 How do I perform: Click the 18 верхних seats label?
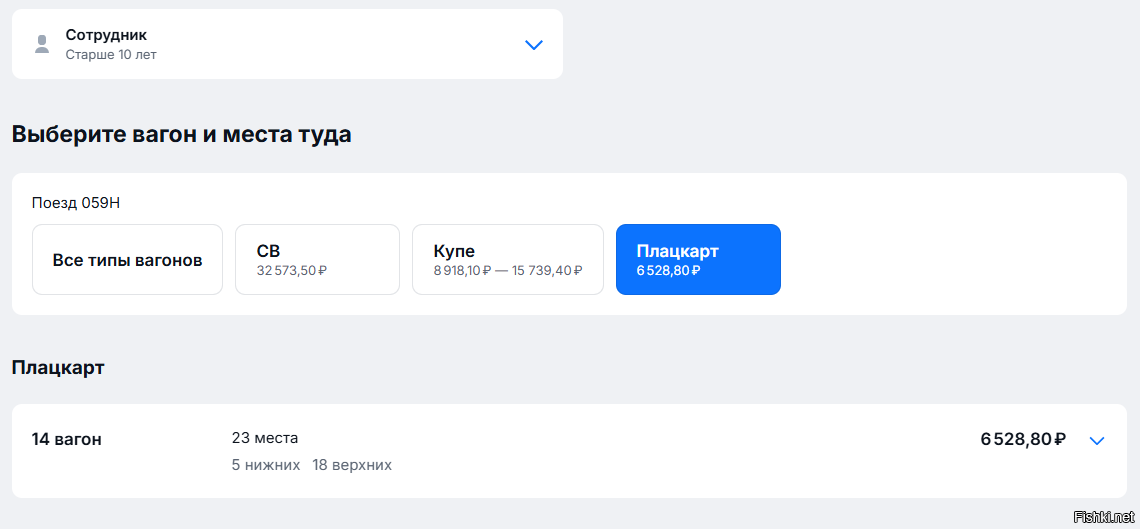click(352, 465)
